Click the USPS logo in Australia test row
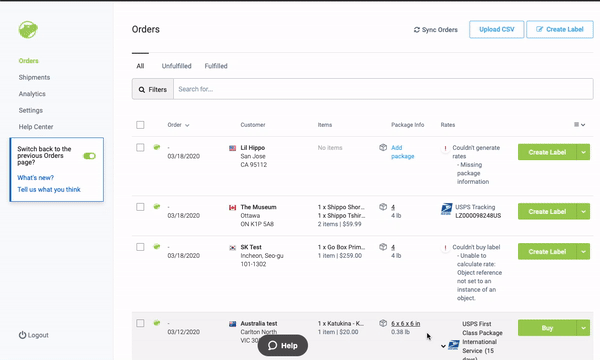The height and width of the screenshot is (360, 600). click(x=454, y=345)
